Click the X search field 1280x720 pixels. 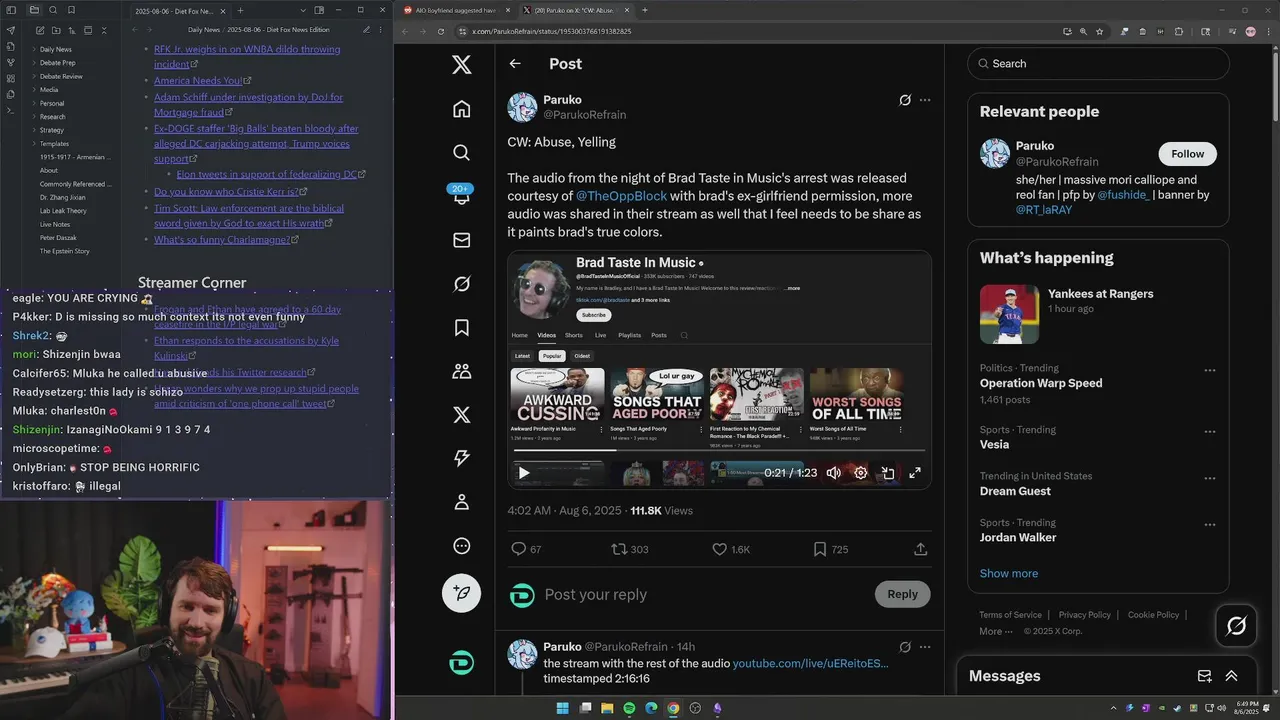pos(1098,64)
